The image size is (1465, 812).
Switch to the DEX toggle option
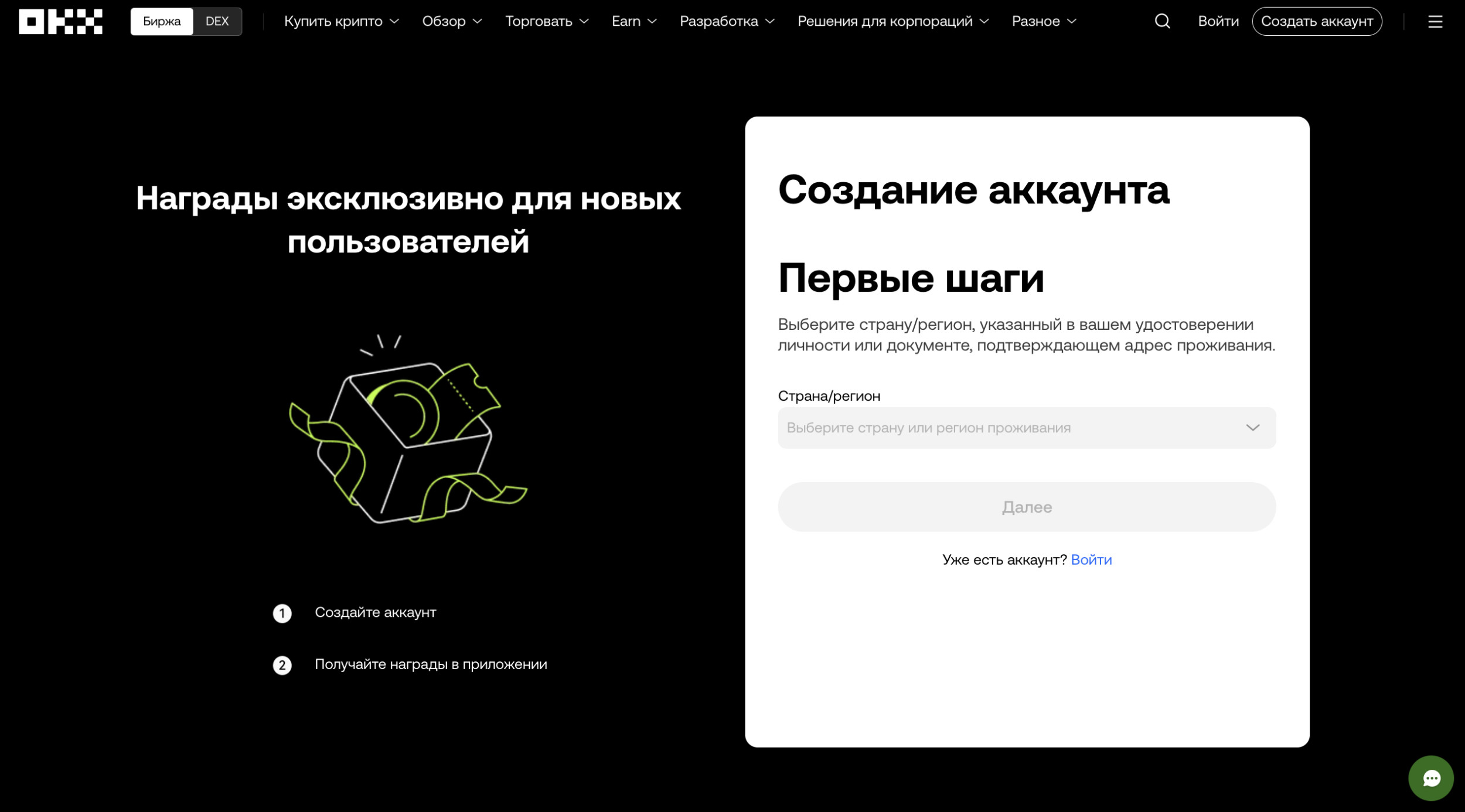click(217, 22)
